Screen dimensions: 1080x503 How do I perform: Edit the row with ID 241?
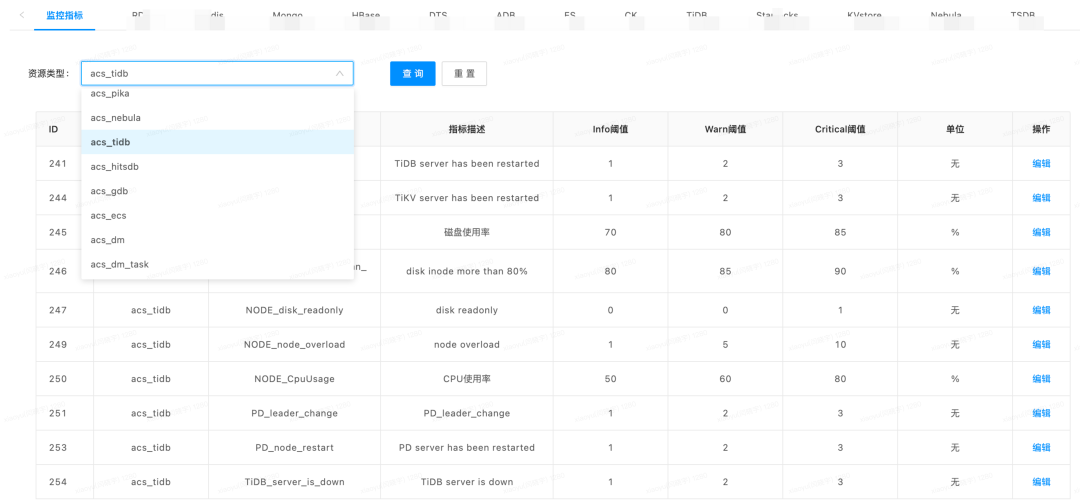click(1041, 164)
